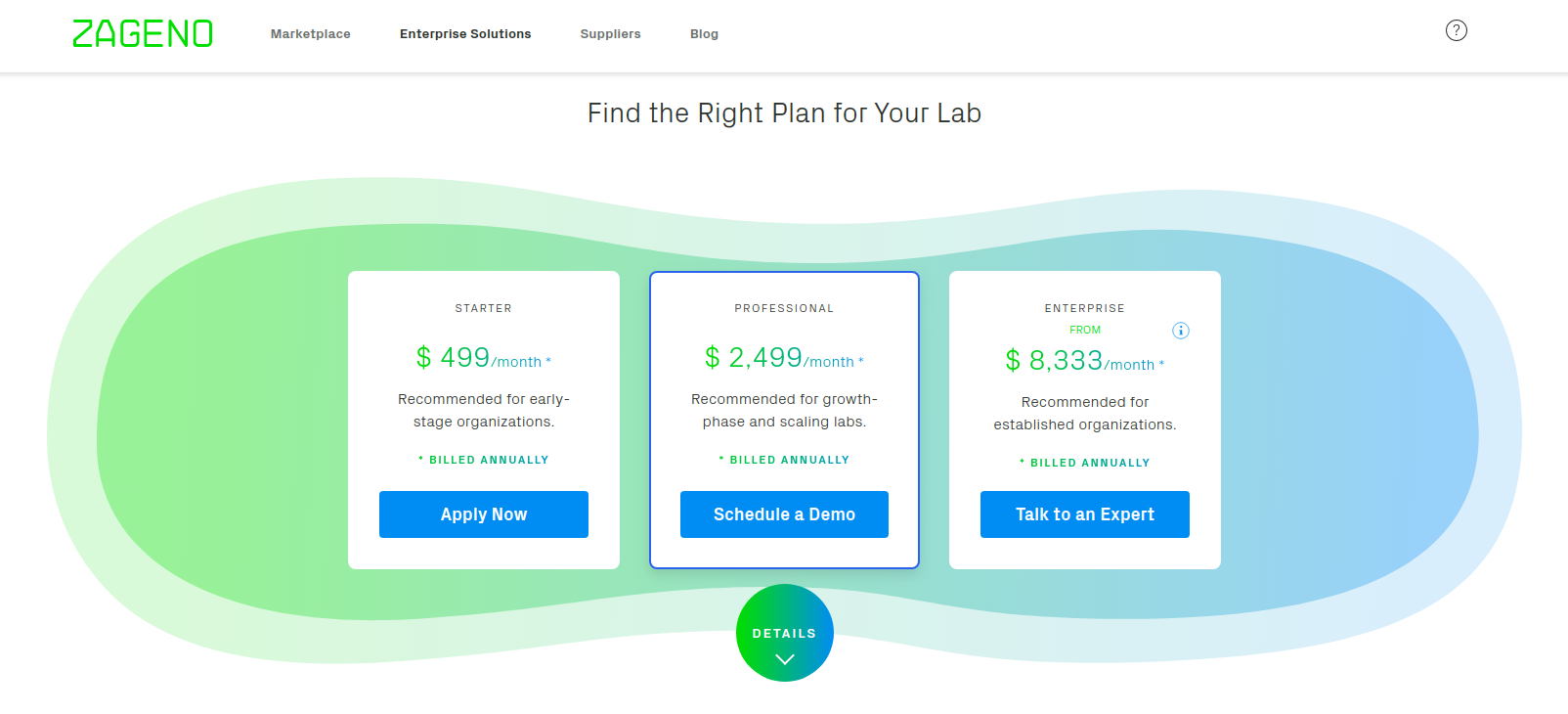Viewport: 1568px width, 714px height.
Task: Click the Apply Now button
Action: (x=484, y=514)
